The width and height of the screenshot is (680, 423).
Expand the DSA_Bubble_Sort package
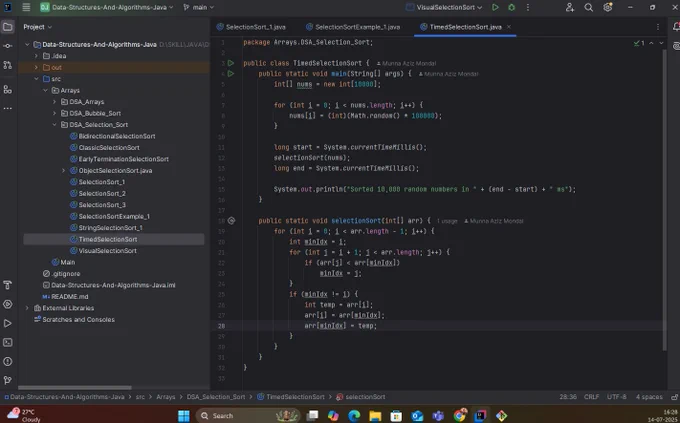54,113
